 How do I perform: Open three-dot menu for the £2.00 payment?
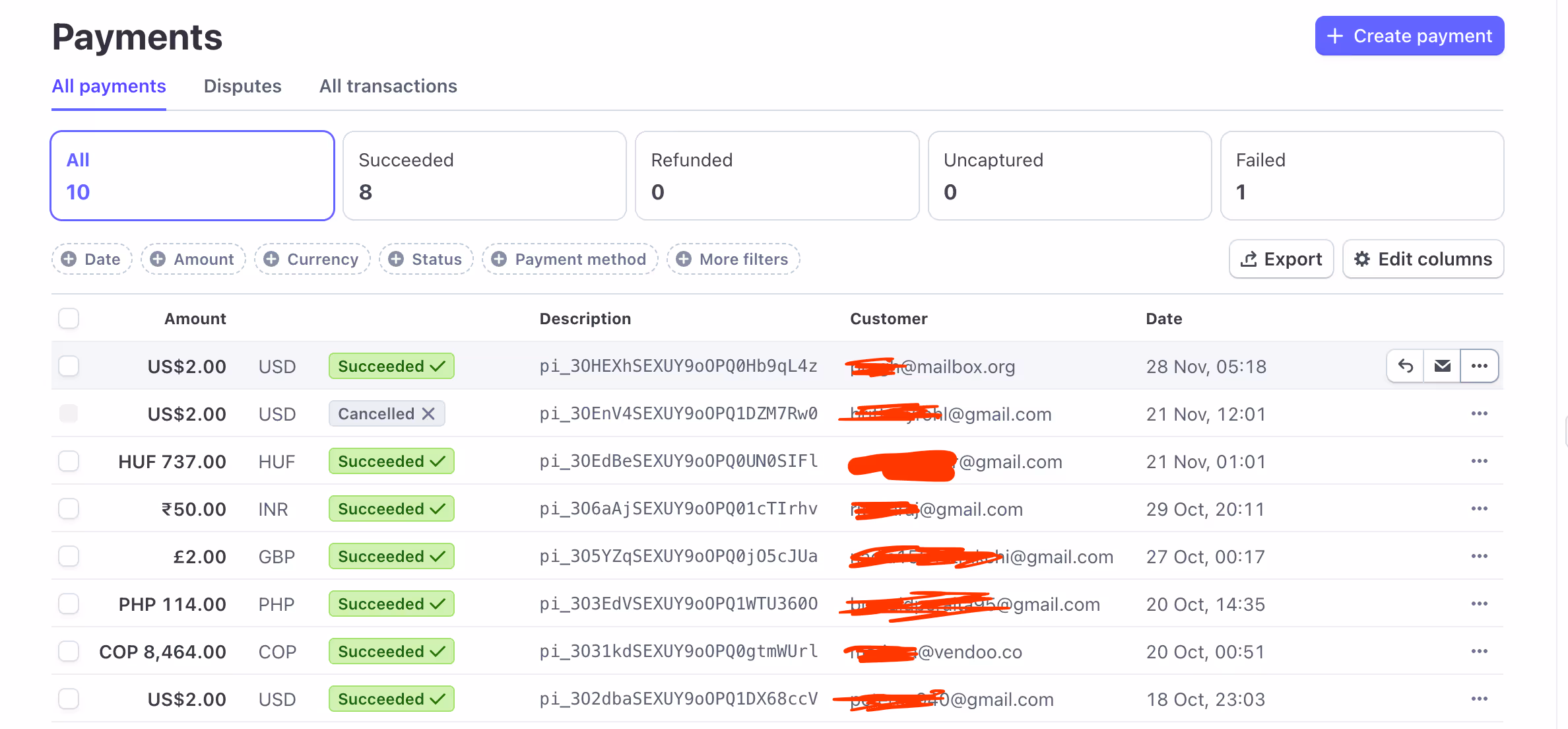point(1480,556)
